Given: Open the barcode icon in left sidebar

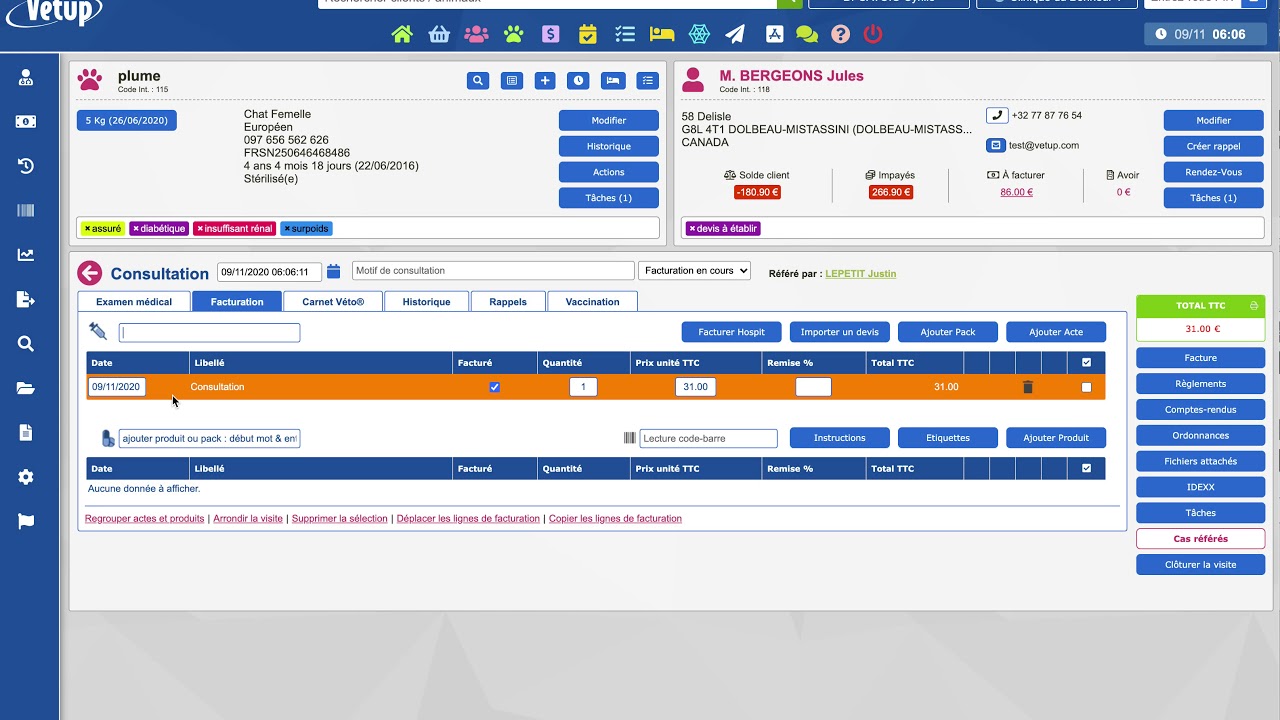Looking at the screenshot, I should pos(26,210).
